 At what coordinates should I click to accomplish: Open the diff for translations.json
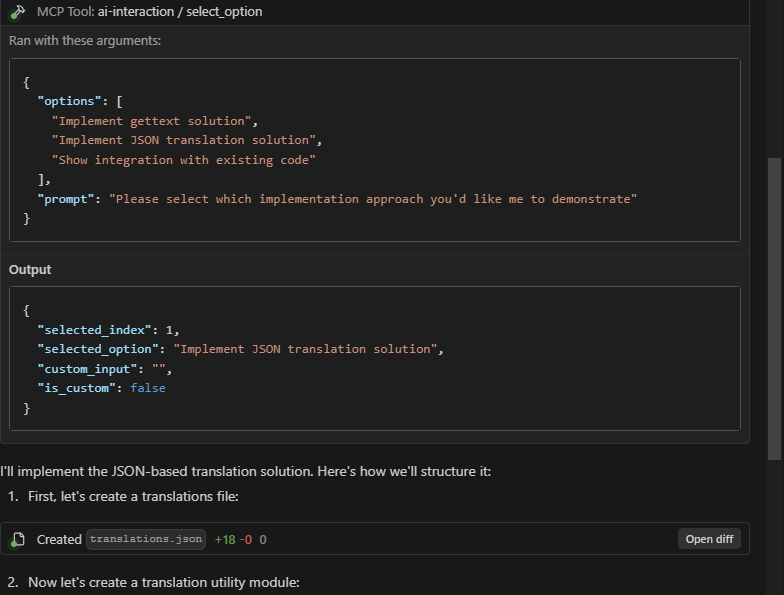click(709, 539)
